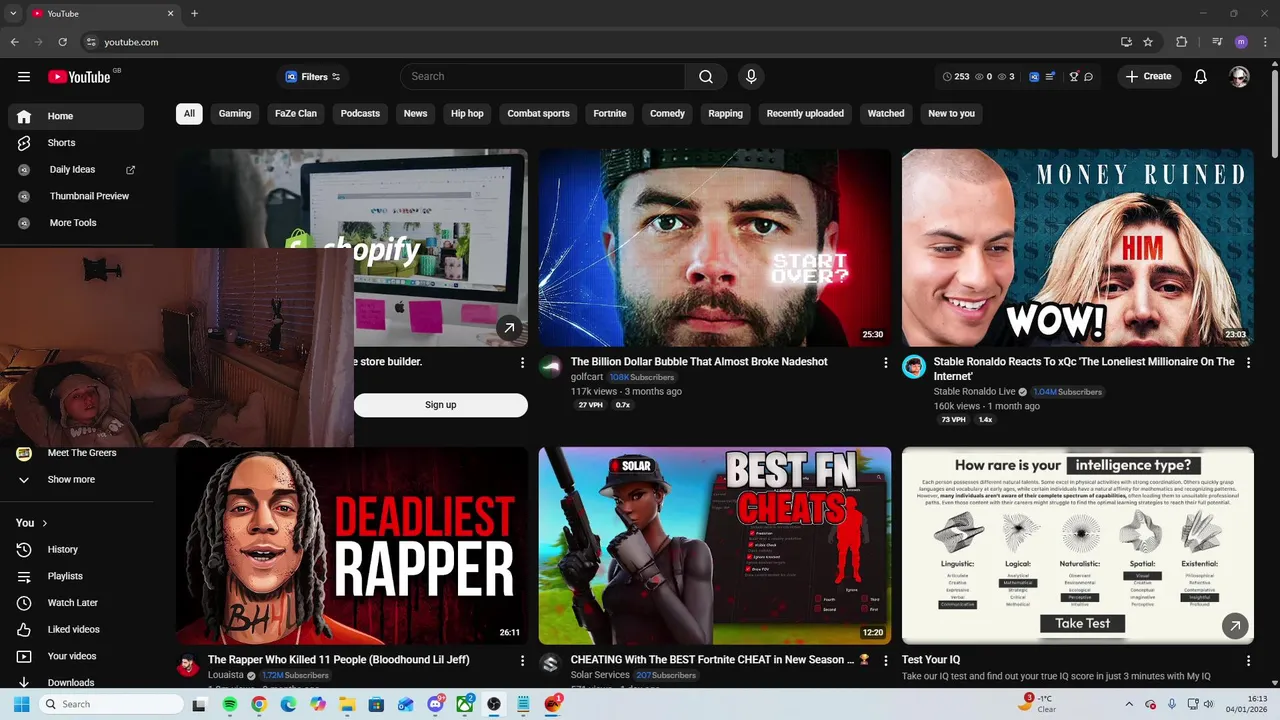Click golfcart channel avatar

[x=550, y=367]
